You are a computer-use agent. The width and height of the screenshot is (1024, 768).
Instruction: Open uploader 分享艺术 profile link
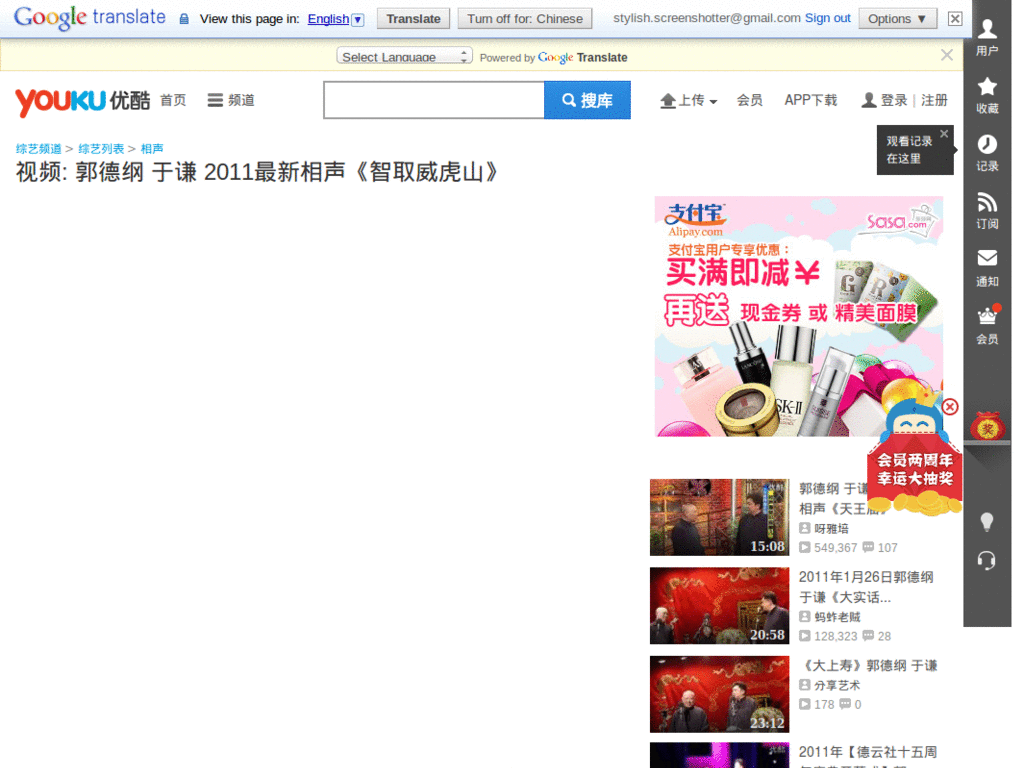click(x=837, y=685)
